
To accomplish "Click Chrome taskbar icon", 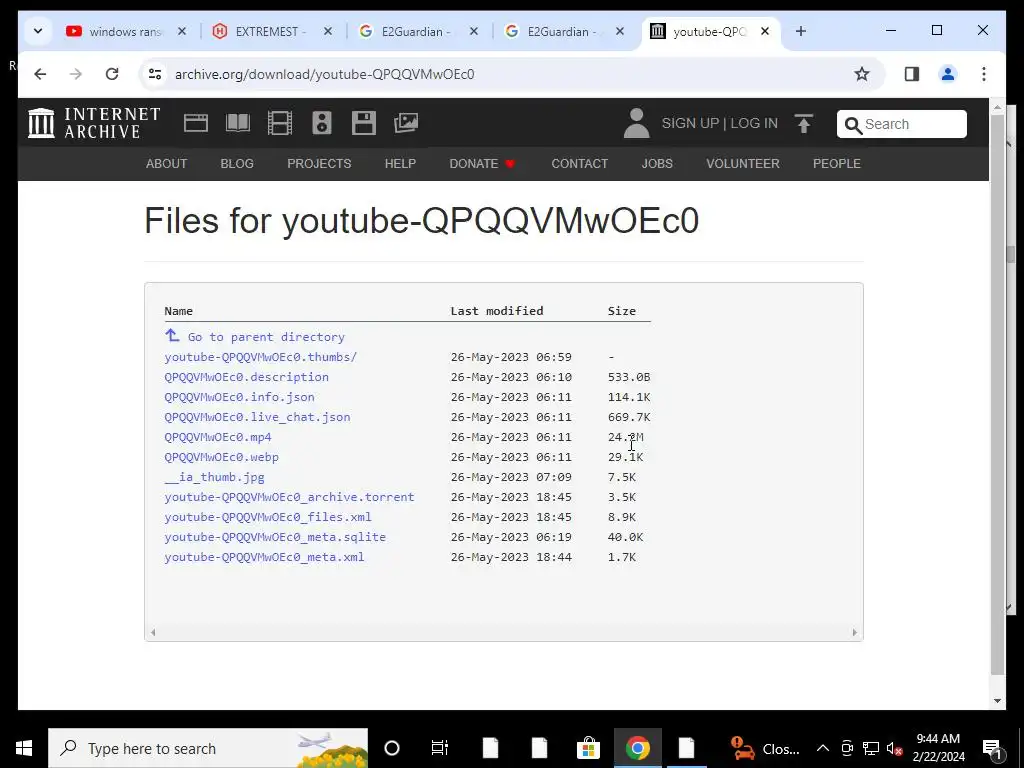I will 637,748.
